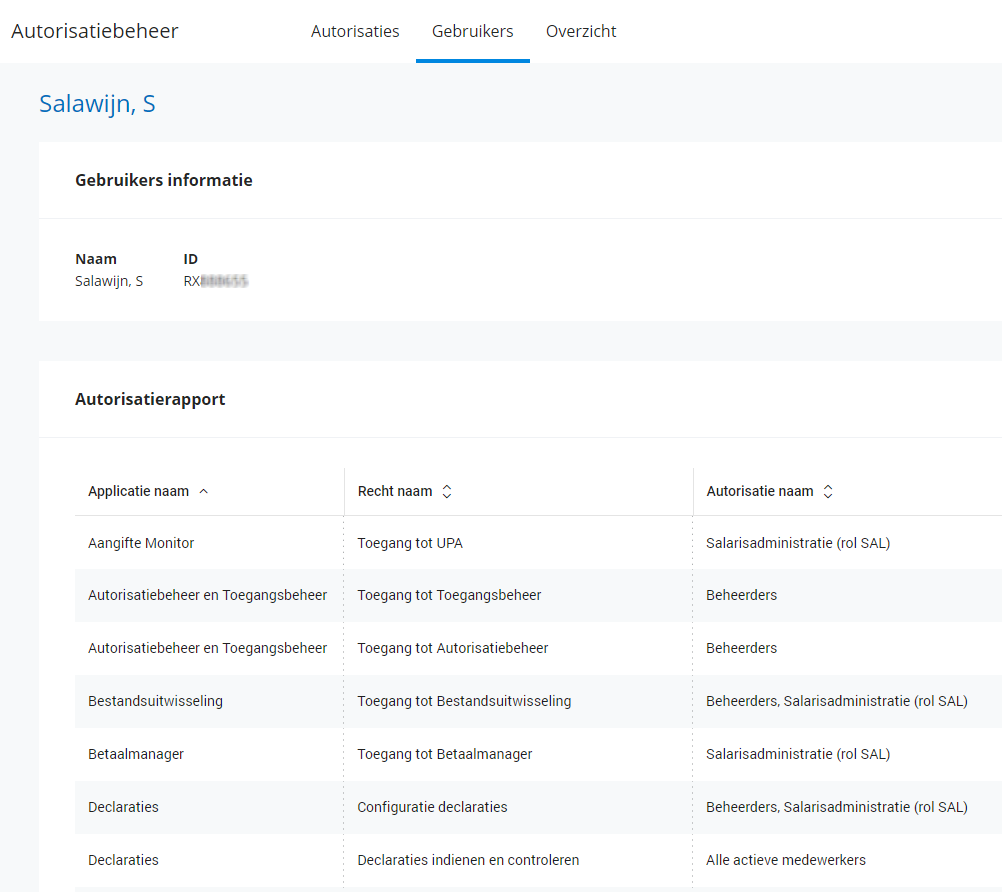
Task: Click the Autorisatie naam column header
Action: click(x=760, y=492)
